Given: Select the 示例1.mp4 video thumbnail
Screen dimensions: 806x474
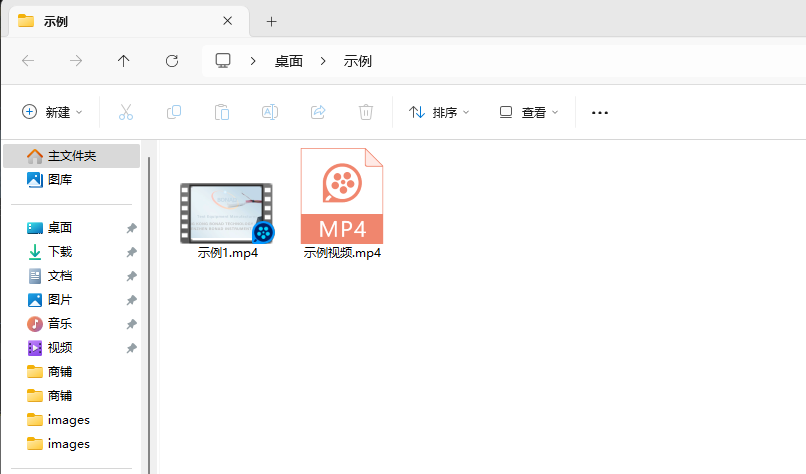Looking at the screenshot, I should [x=227, y=213].
